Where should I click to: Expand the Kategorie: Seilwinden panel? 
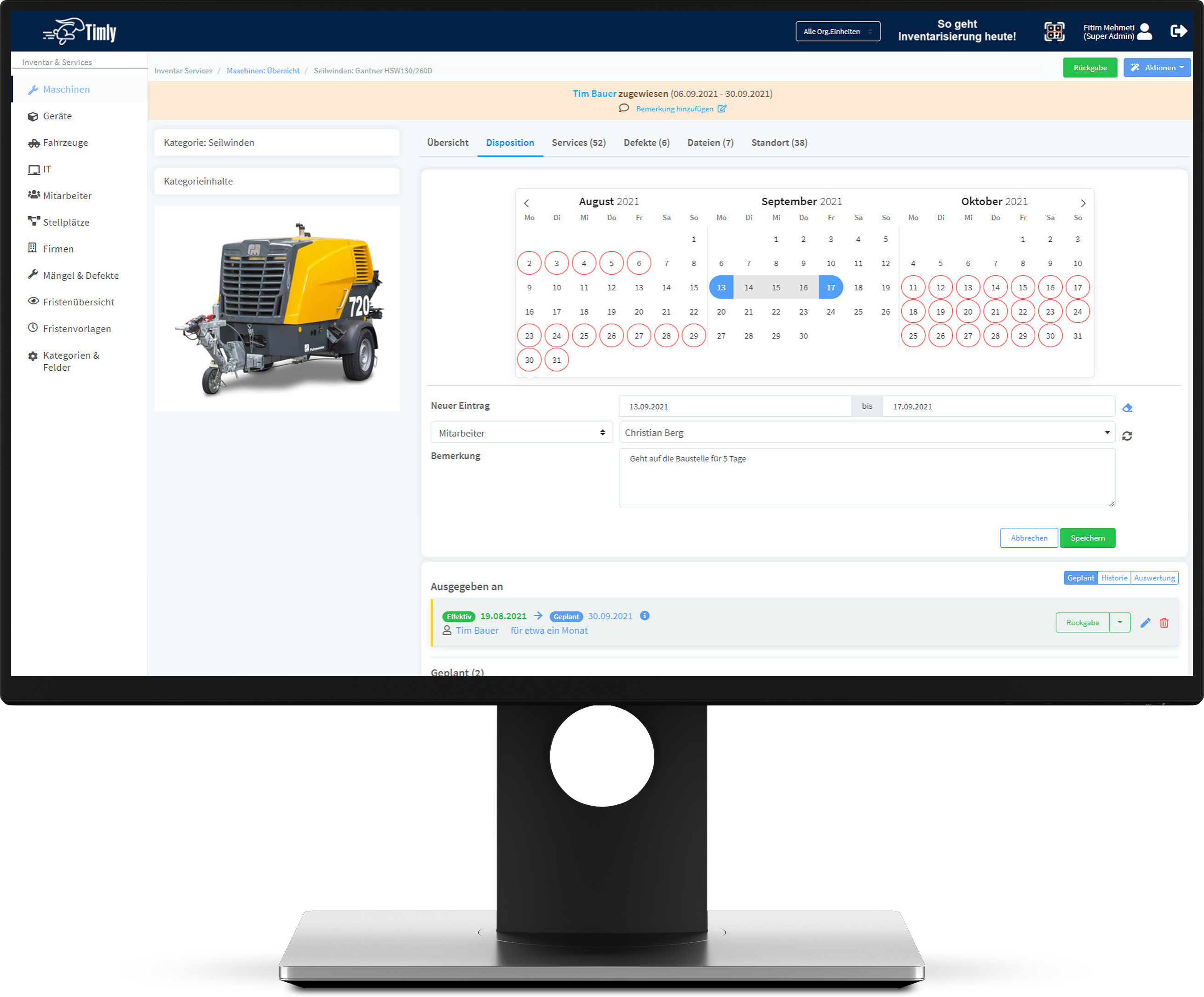click(x=277, y=143)
